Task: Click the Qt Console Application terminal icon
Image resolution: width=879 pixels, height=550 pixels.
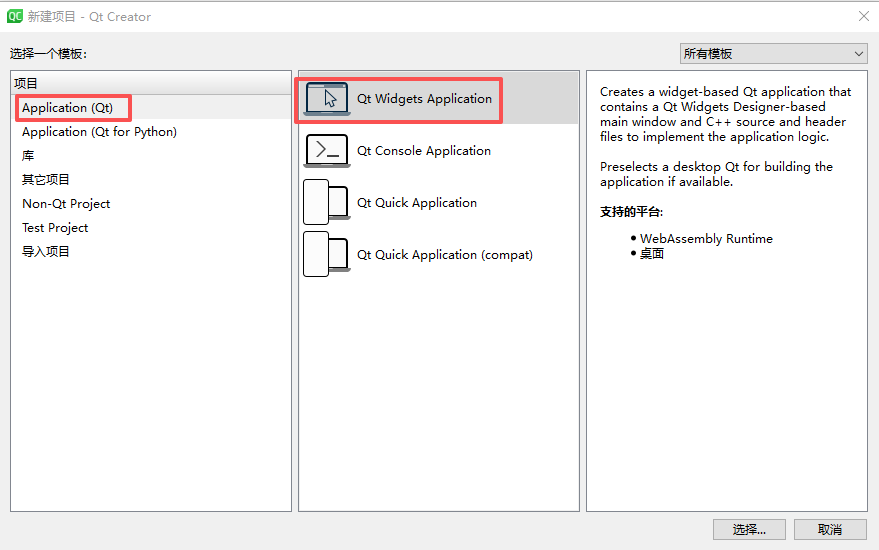Action: point(327,151)
